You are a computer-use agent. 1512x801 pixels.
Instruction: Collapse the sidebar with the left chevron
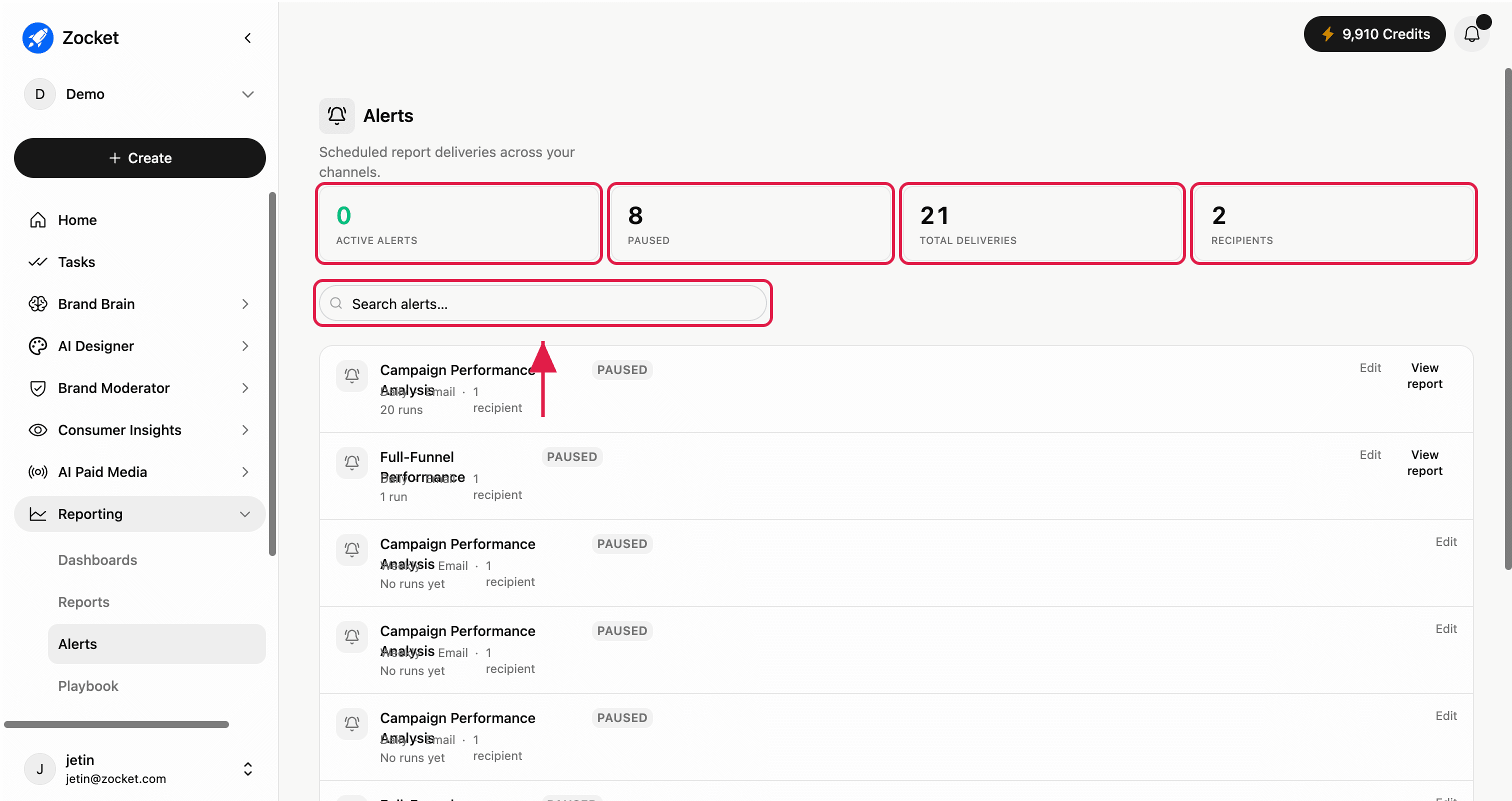click(247, 38)
